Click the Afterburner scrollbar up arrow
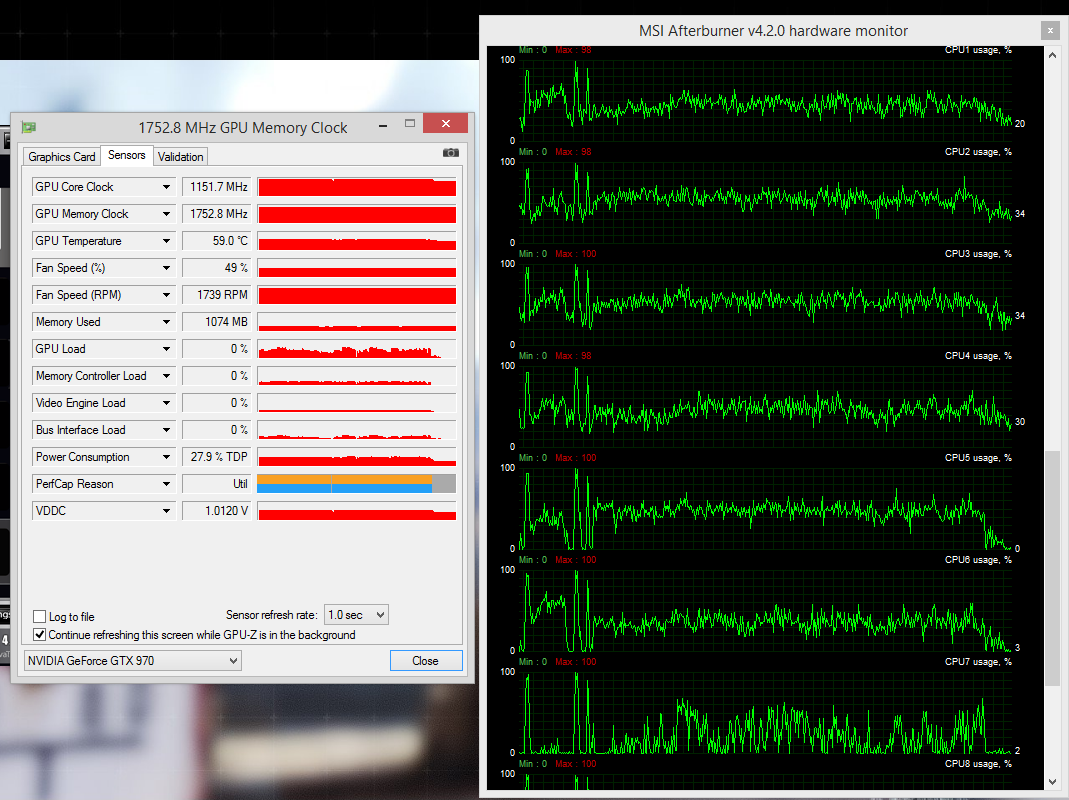1069x800 pixels. click(x=1053, y=55)
